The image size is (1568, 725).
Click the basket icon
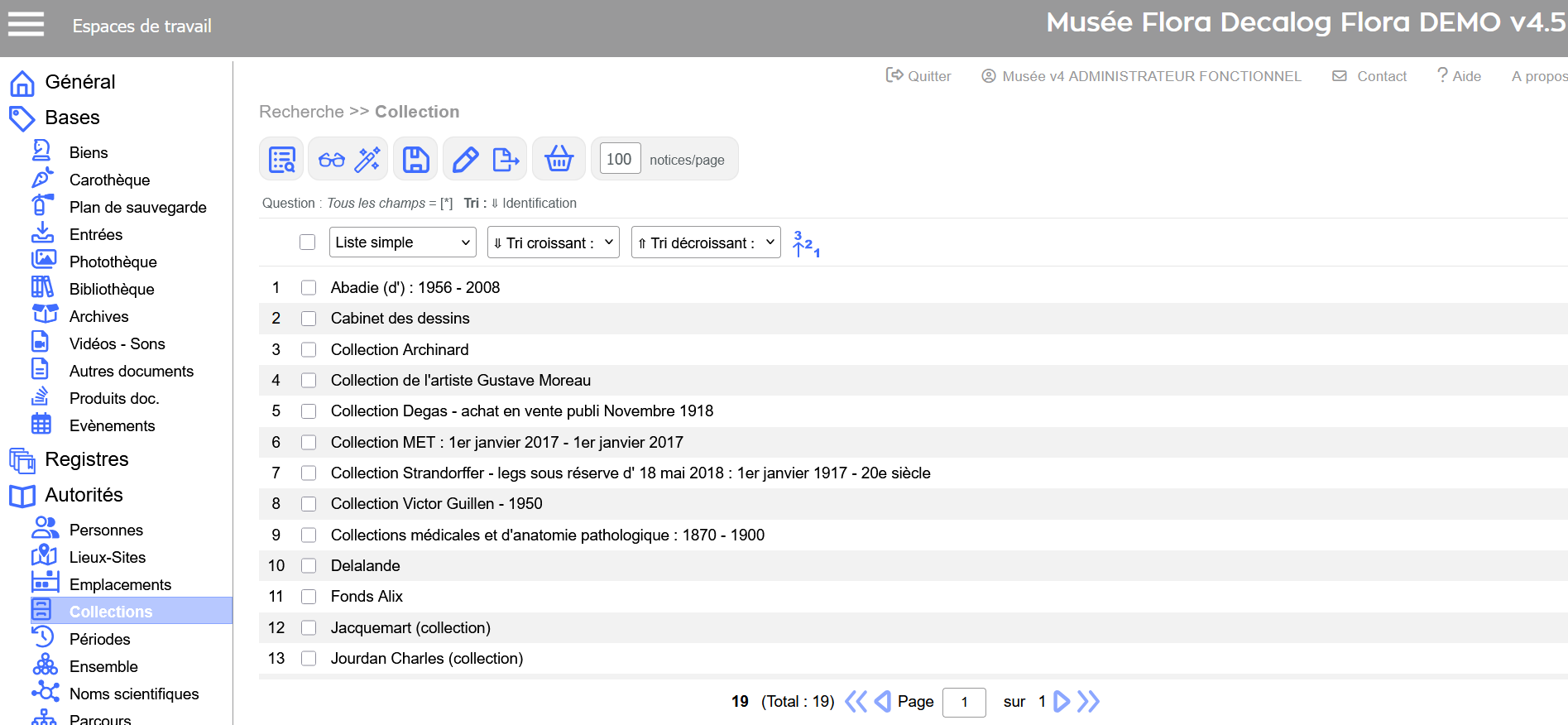click(559, 159)
